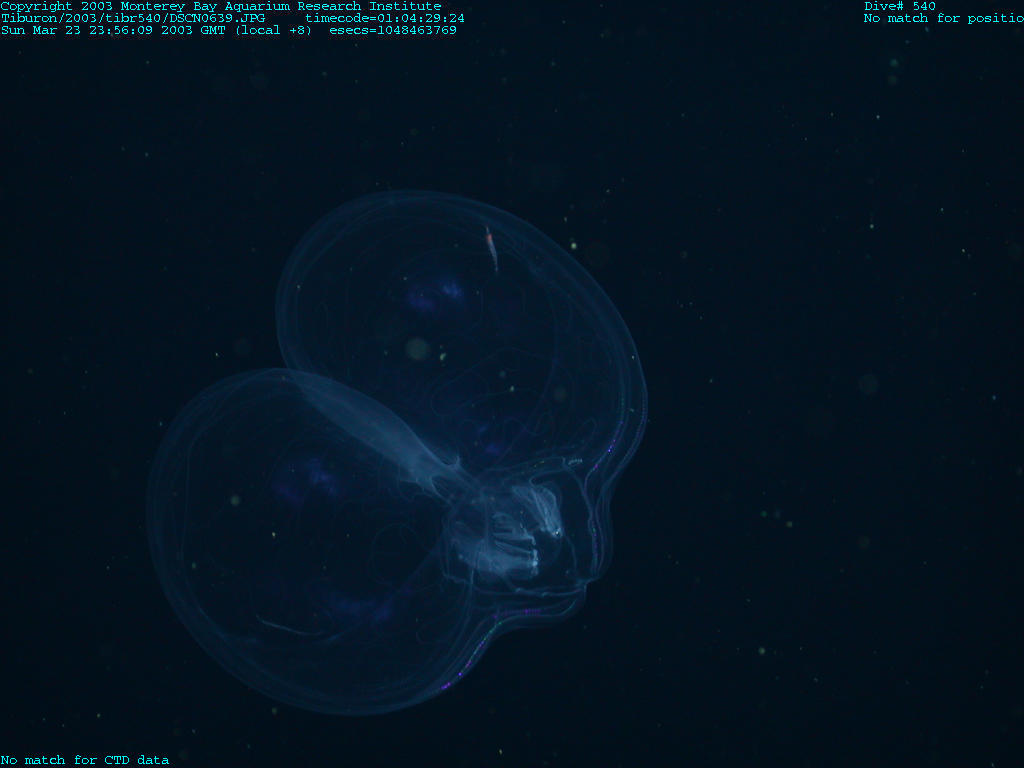Click the large blurry round particle in upper lobe

(x=417, y=348)
